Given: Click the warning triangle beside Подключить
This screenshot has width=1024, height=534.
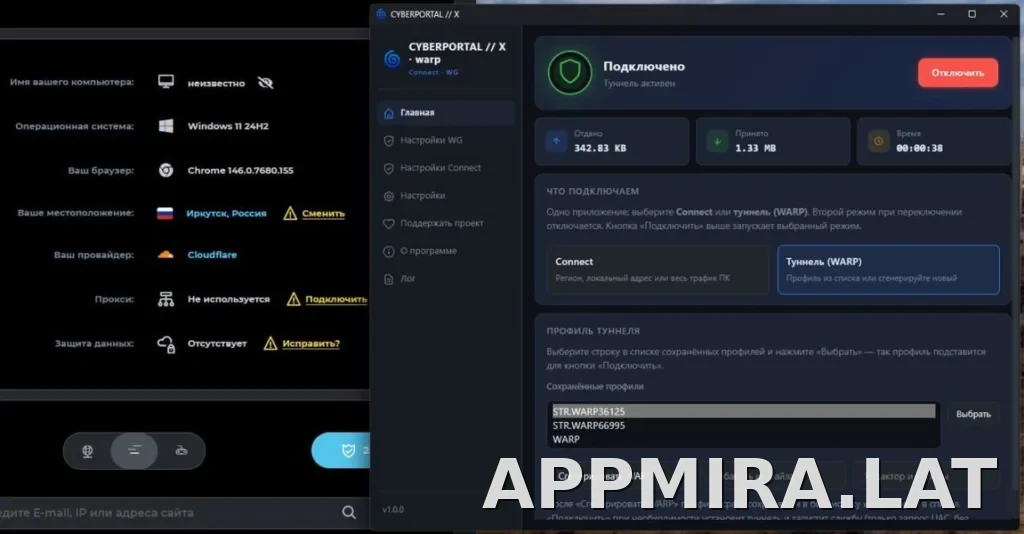Looking at the screenshot, I should pos(294,299).
